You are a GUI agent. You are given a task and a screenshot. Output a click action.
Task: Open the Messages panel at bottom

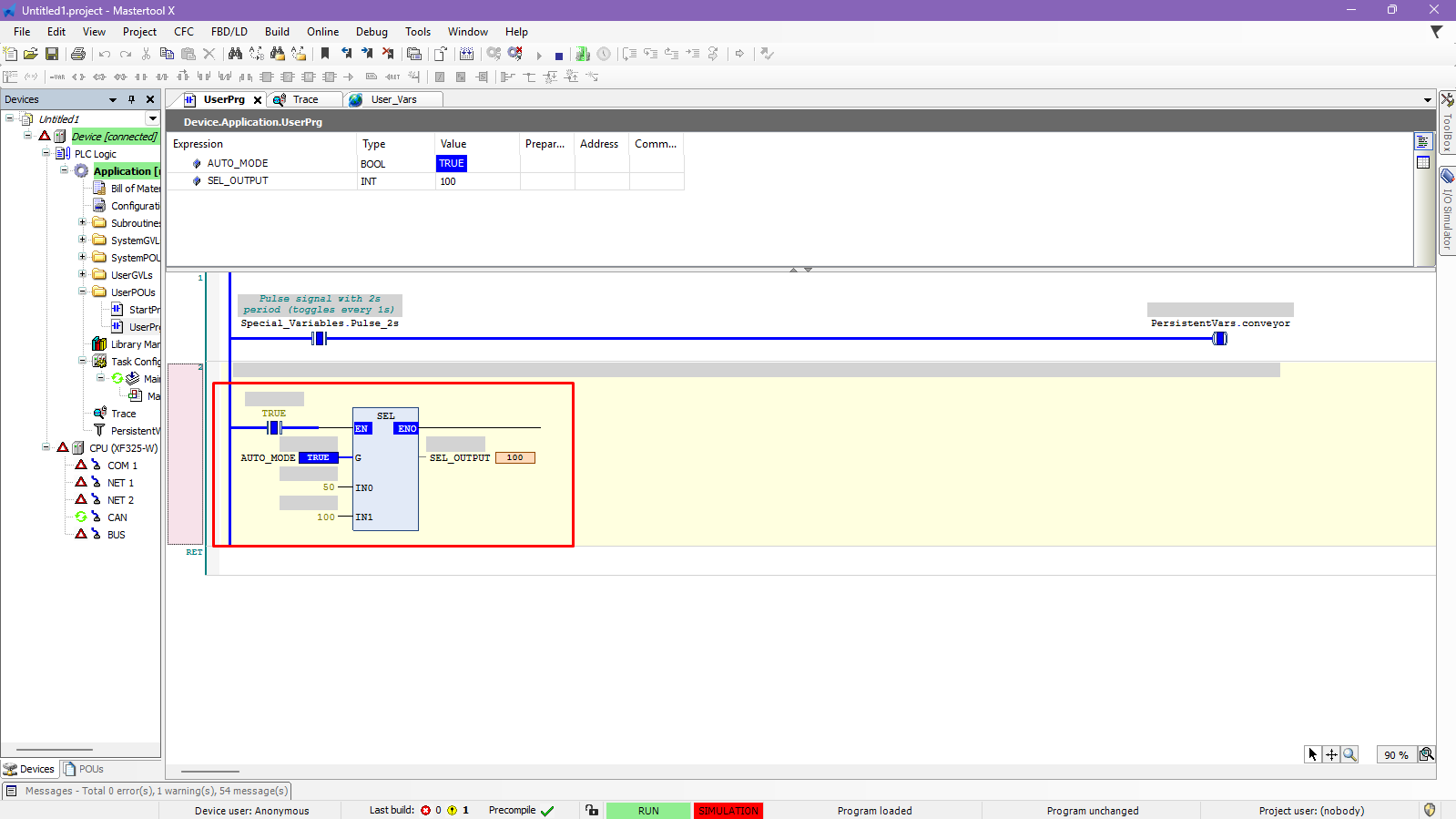[147, 791]
